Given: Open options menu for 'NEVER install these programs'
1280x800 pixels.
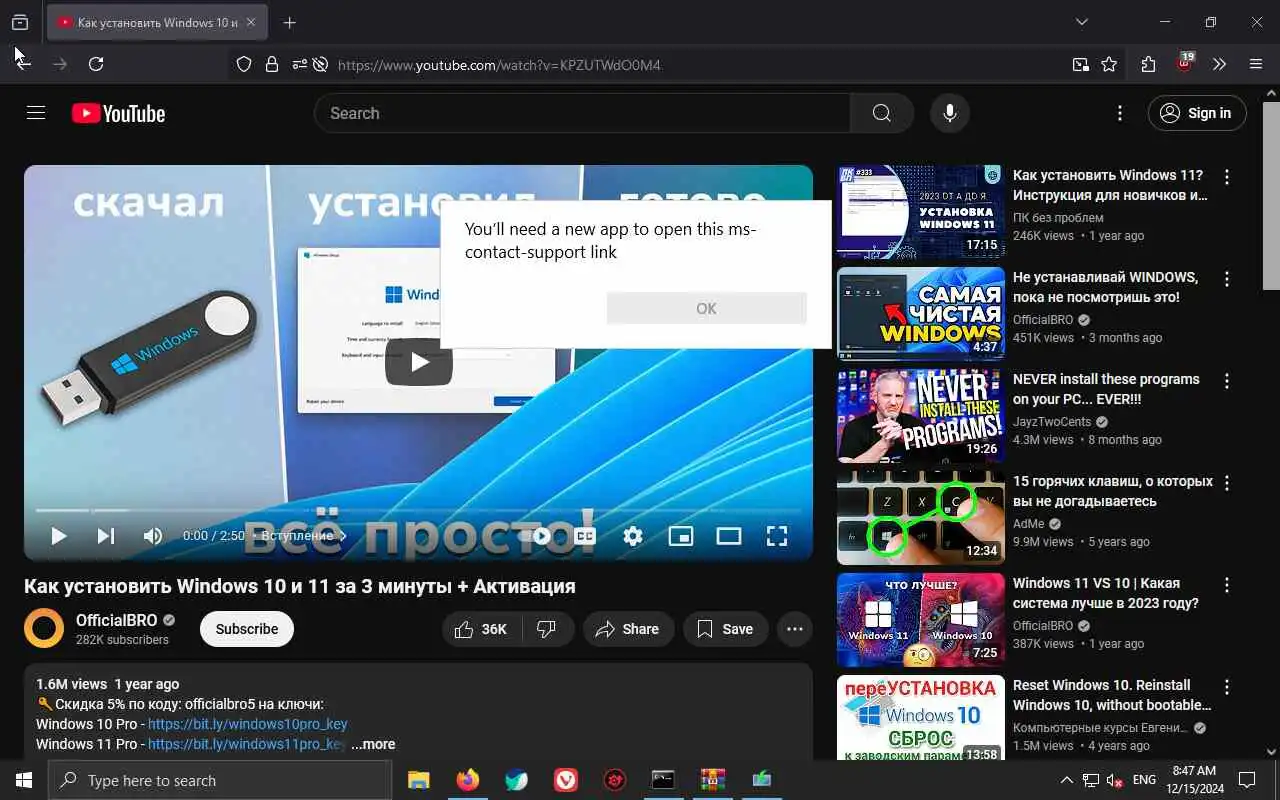Looking at the screenshot, I should pyautogui.click(x=1227, y=381).
